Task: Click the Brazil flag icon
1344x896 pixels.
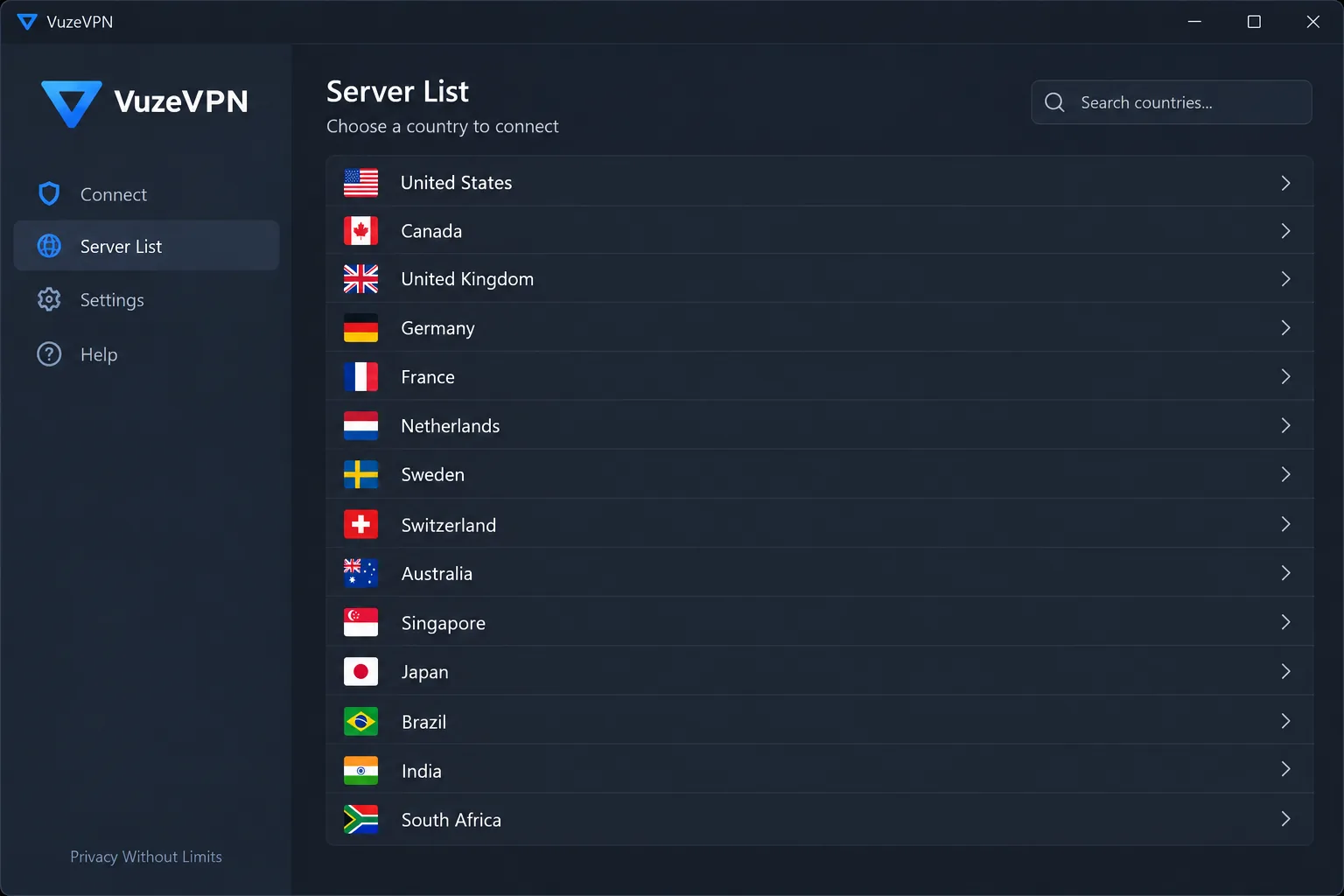Action: tap(360, 721)
